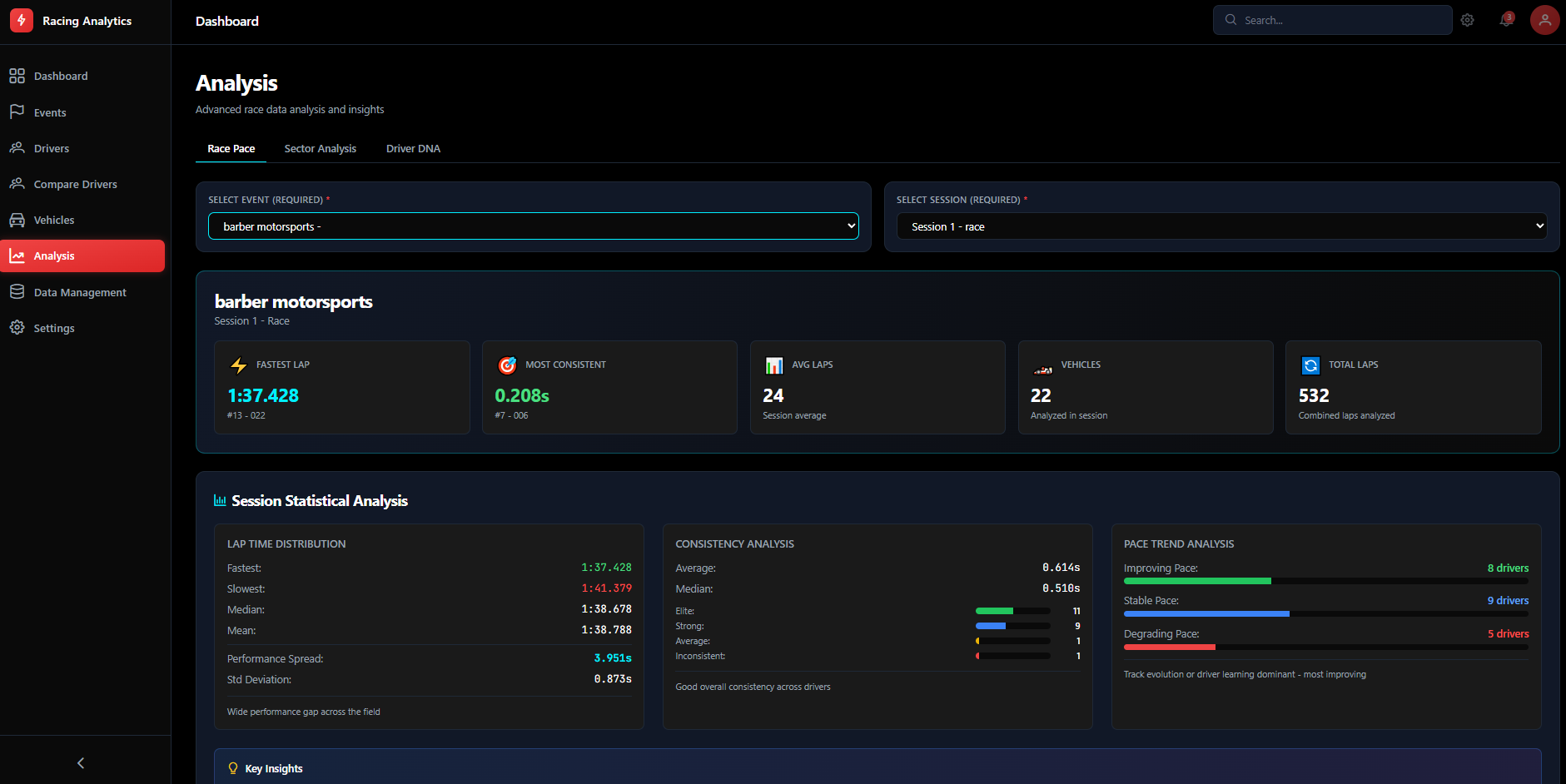Image resolution: width=1566 pixels, height=784 pixels.
Task: Click the Avg Laps bar chart icon
Action: tap(774, 365)
